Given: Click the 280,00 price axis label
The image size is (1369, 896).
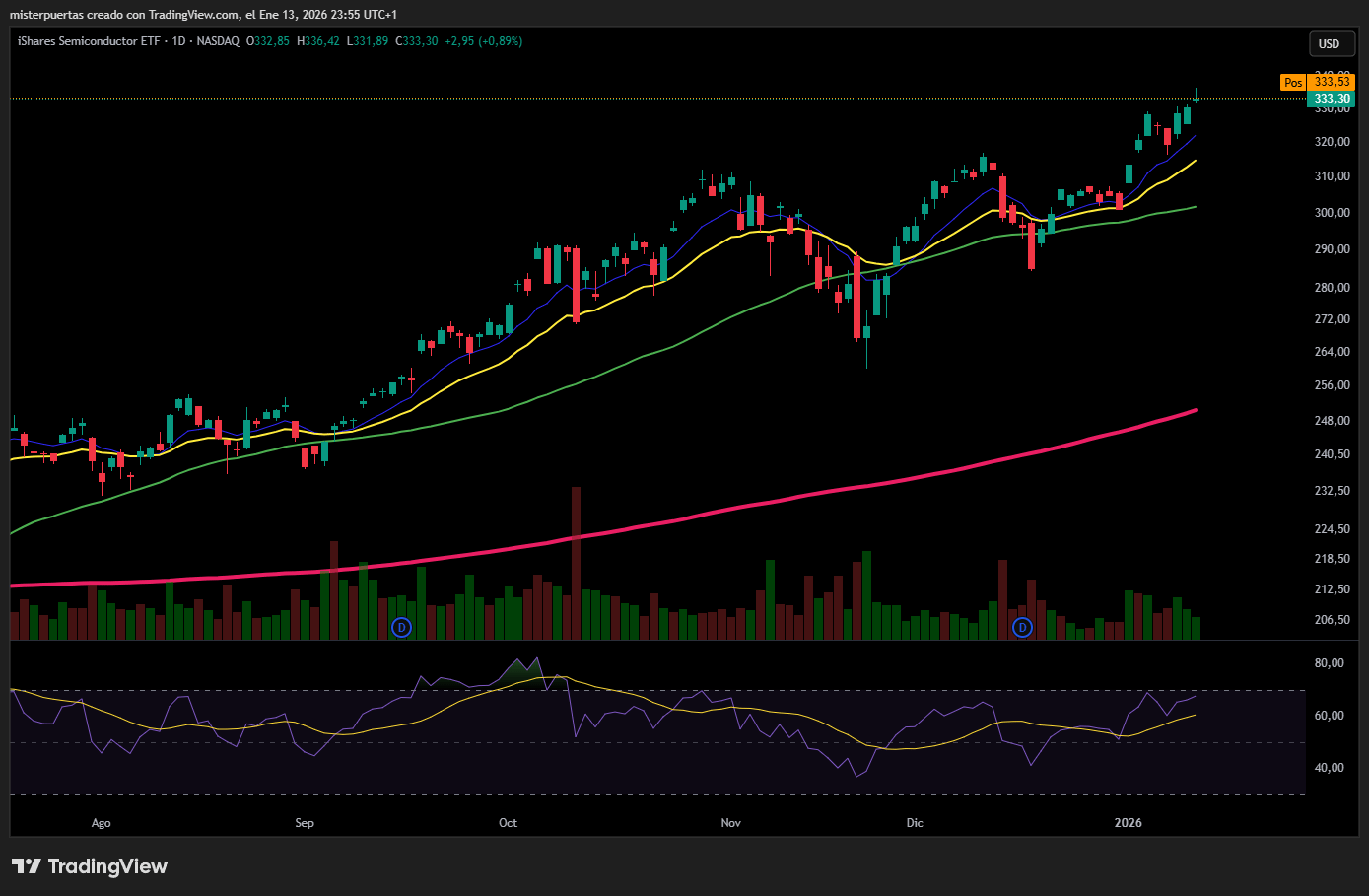Looking at the screenshot, I should 1332,288.
